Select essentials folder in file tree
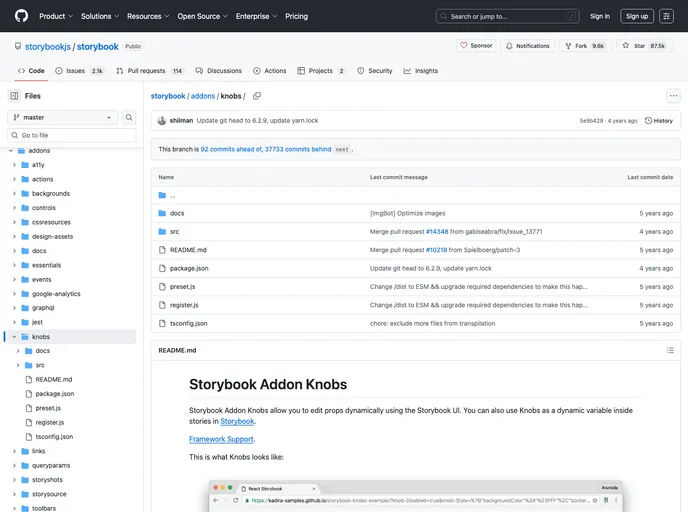Screen dimensions: 688x512 [x=46, y=265]
